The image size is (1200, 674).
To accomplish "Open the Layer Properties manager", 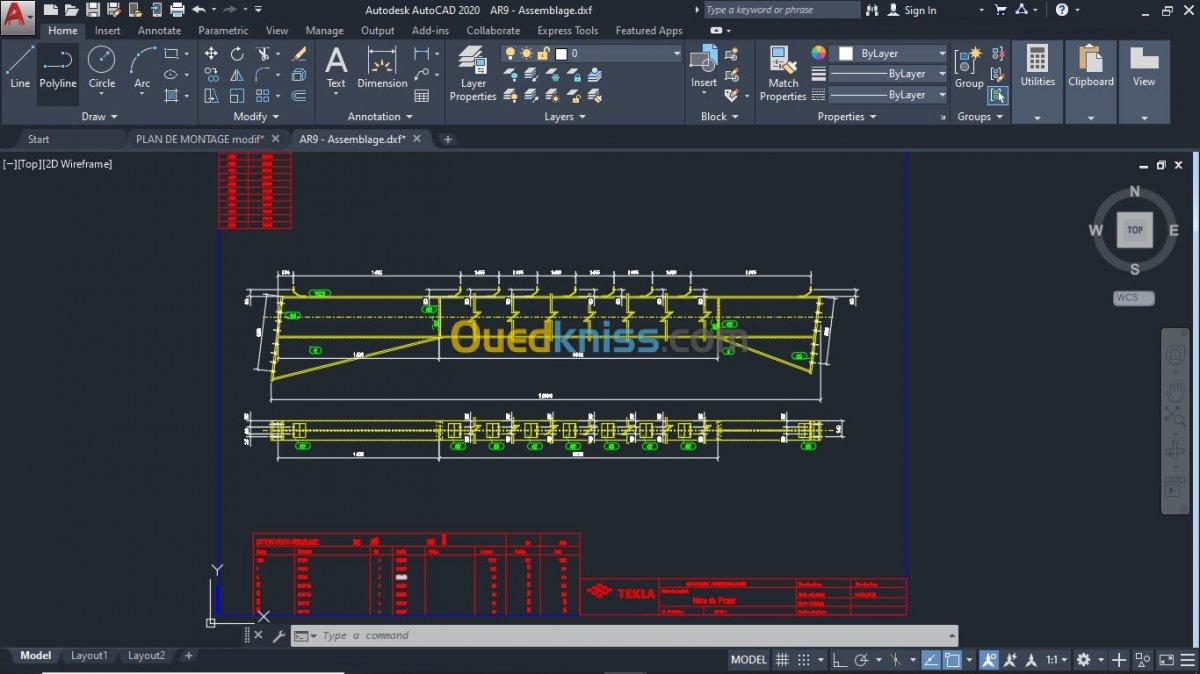I will pyautogui.click(x=473, y=74).
